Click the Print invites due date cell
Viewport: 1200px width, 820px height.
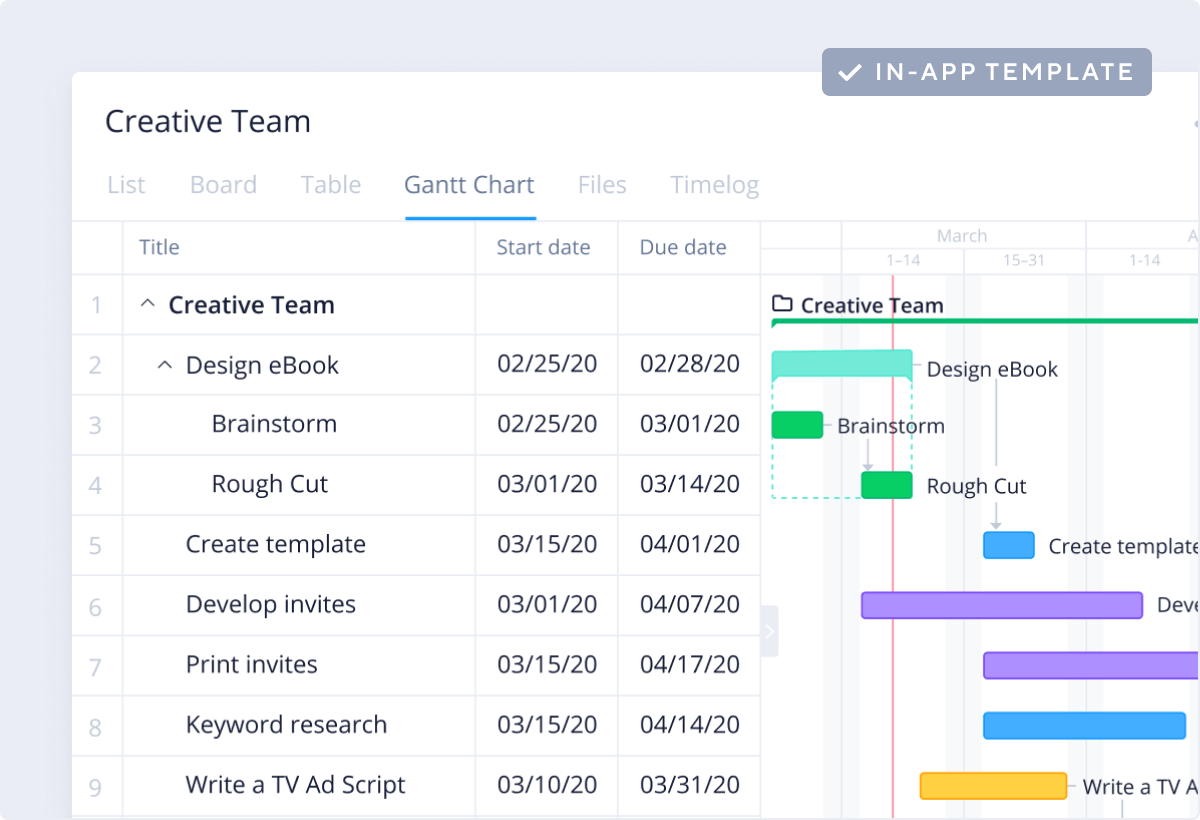[690, 665]
